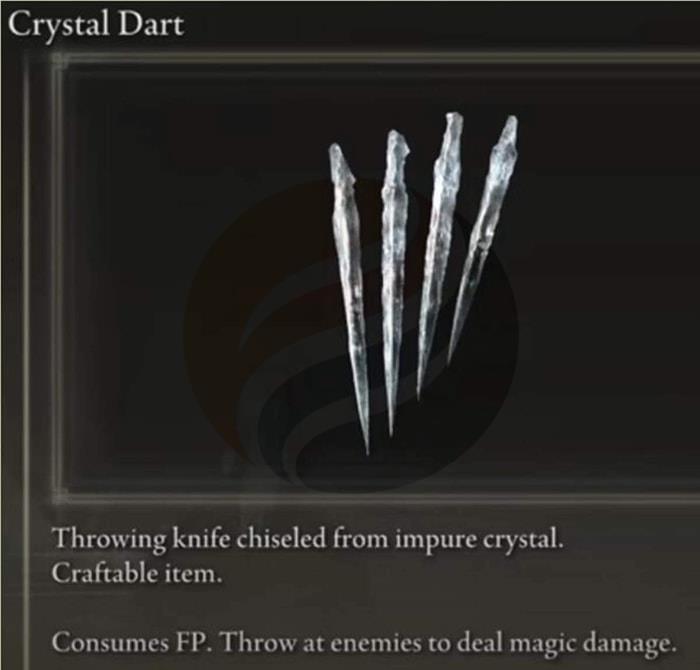This screenshot has height=670, width=700.
Task: Click the jagged top of rightmost dart
Action: (509, 132)
